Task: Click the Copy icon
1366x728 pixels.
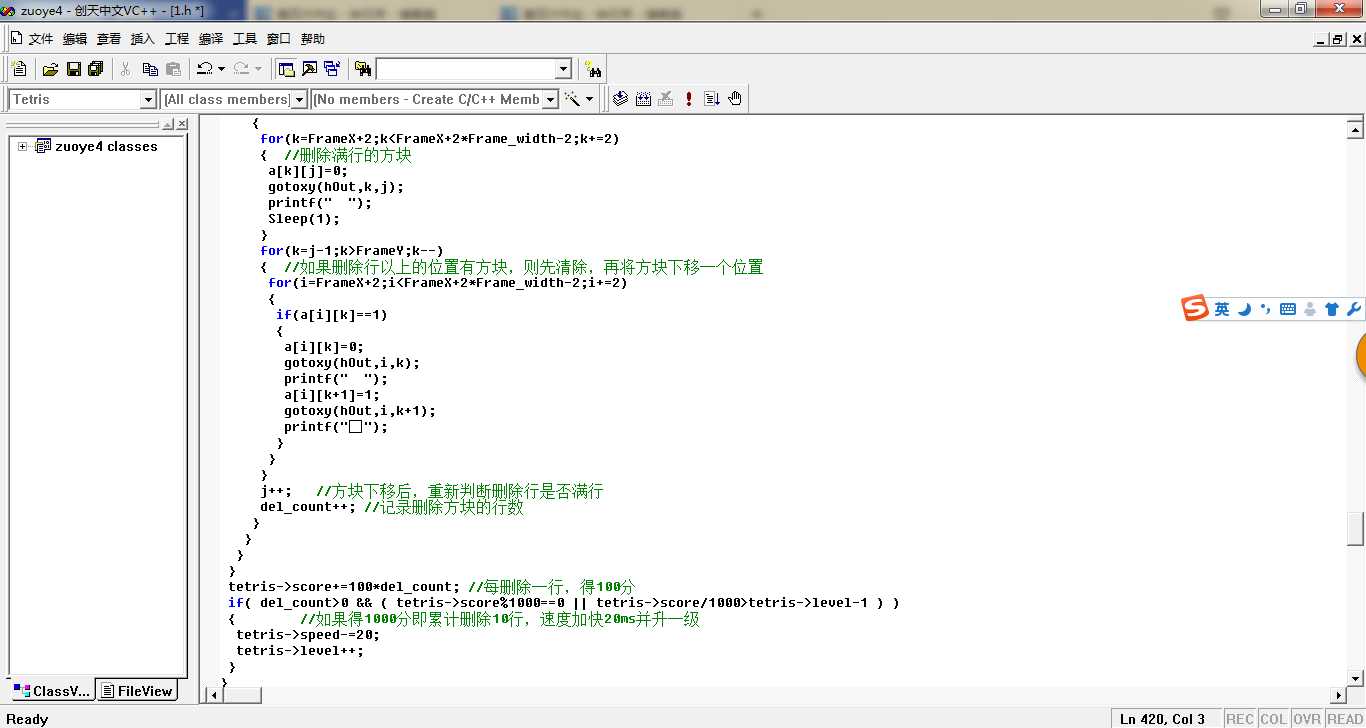Action: (150, 69)
